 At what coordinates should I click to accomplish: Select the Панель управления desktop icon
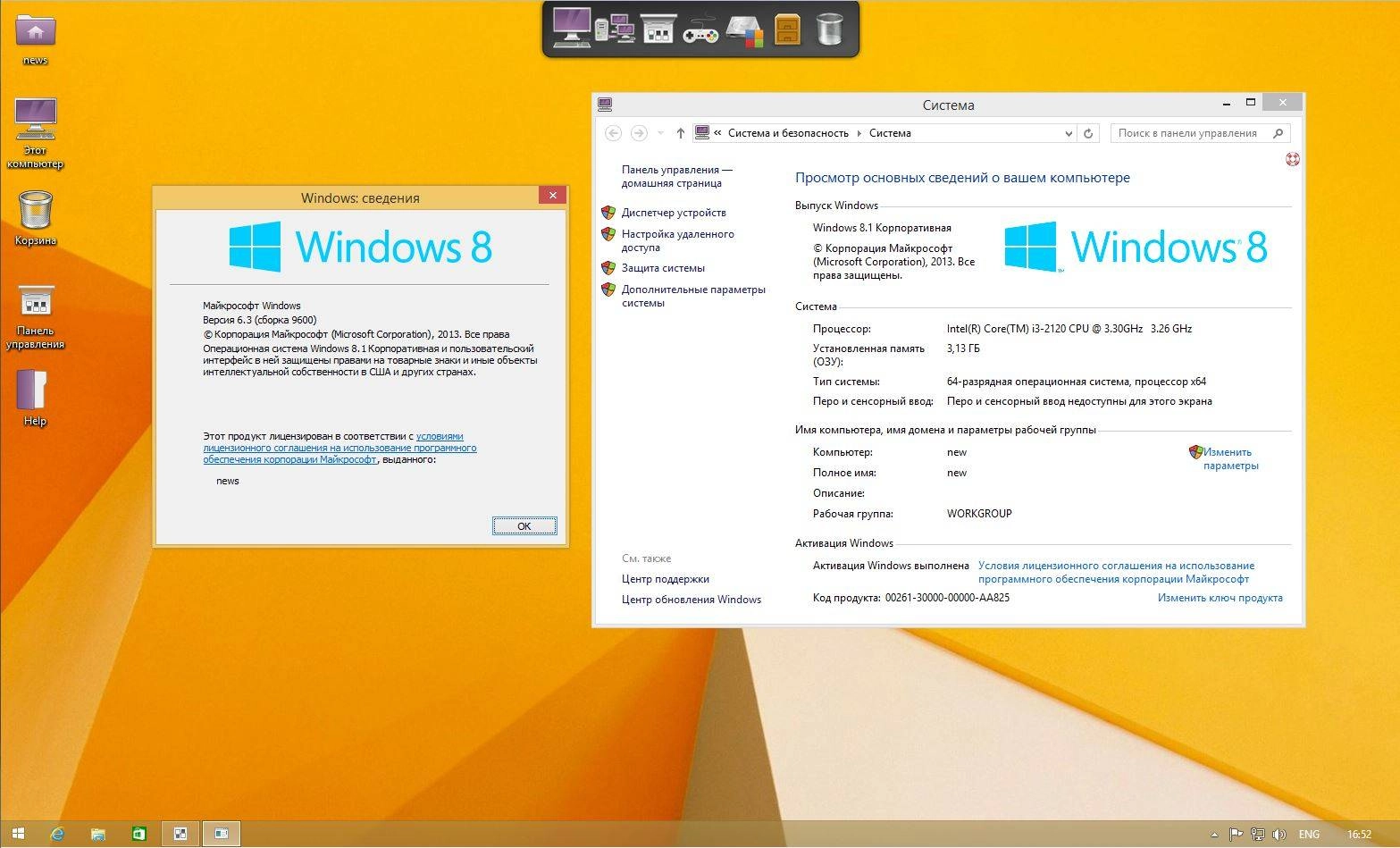[36, 317]
